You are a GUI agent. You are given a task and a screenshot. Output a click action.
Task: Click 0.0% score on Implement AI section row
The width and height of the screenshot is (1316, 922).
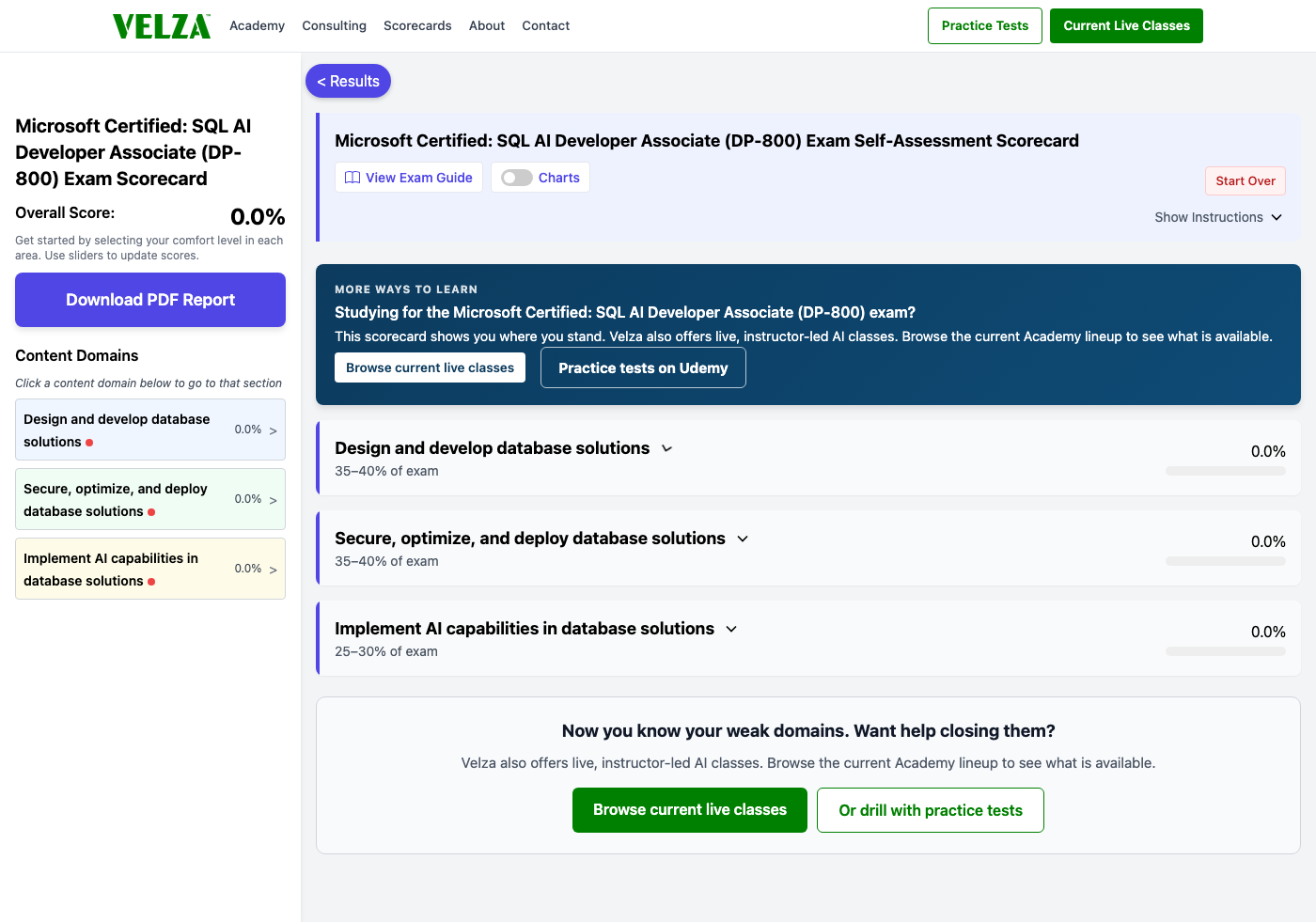click(x=1268, y=632)
